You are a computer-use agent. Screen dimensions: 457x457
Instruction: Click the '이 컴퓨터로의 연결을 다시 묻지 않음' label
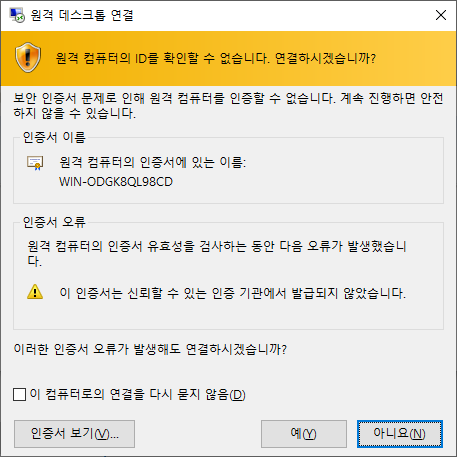(x=138, y=395)
